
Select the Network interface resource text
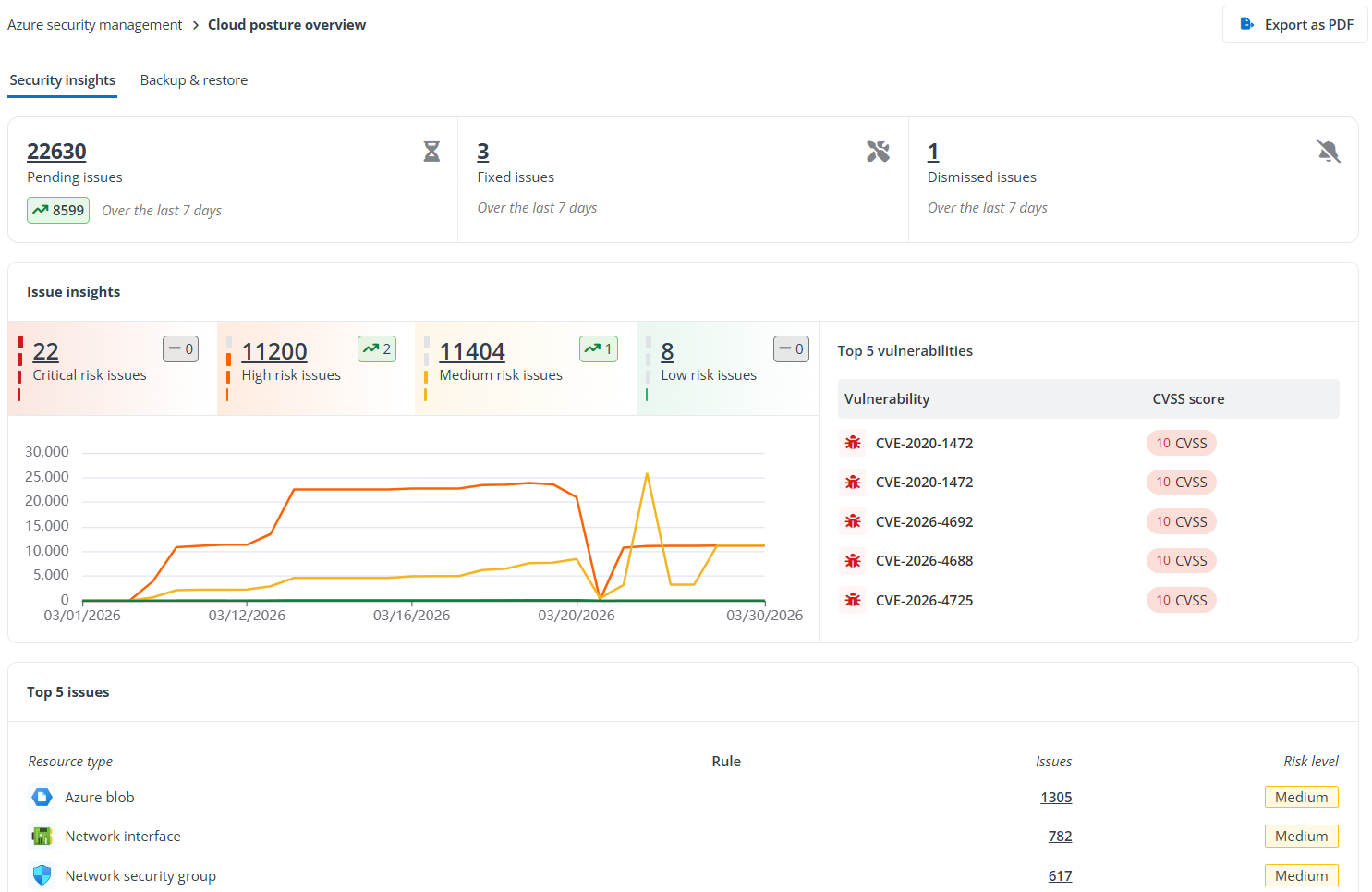pos(123,837)
